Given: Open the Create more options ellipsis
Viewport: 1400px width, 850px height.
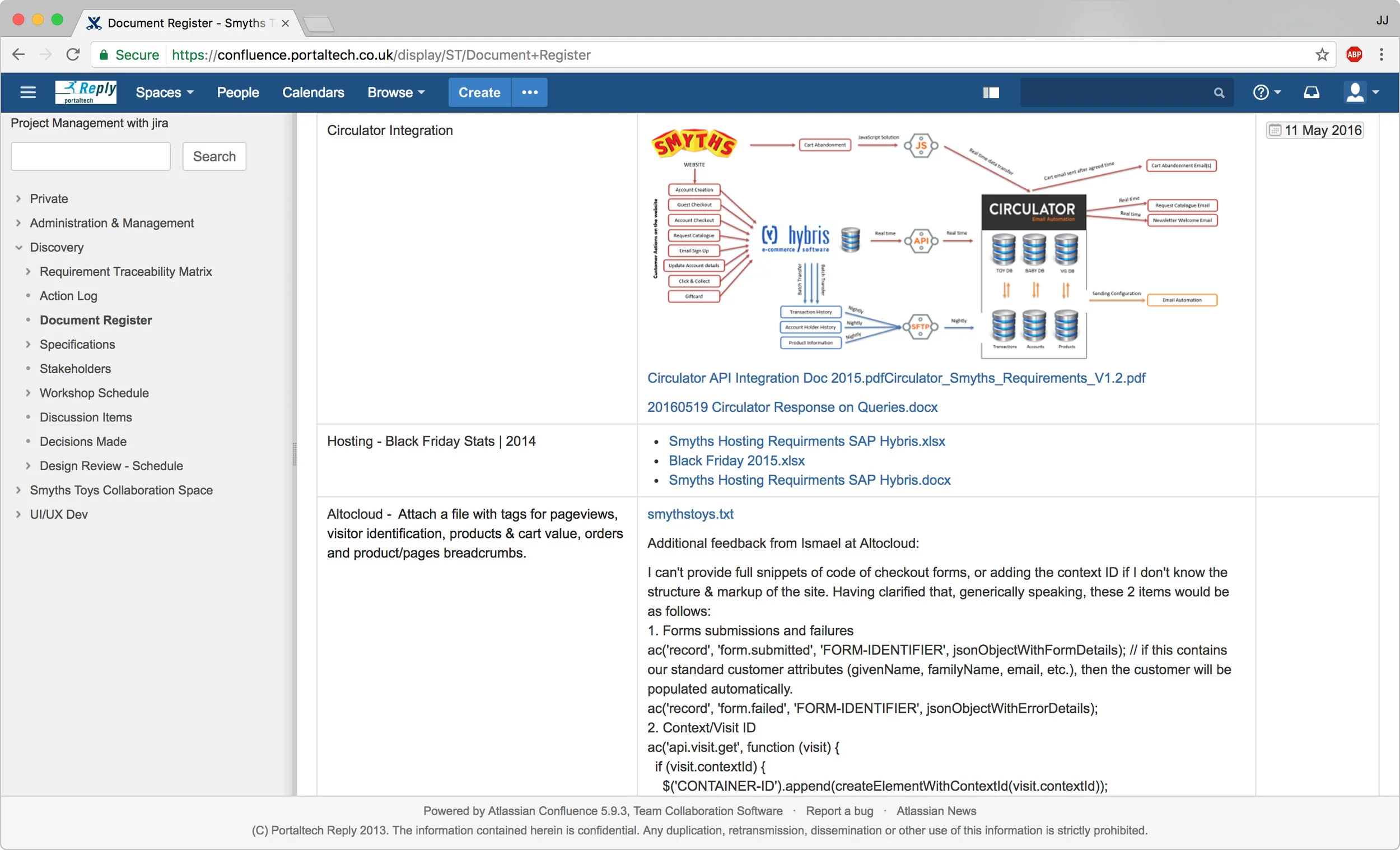Looking at the screenshot, I should coord(530,92).
